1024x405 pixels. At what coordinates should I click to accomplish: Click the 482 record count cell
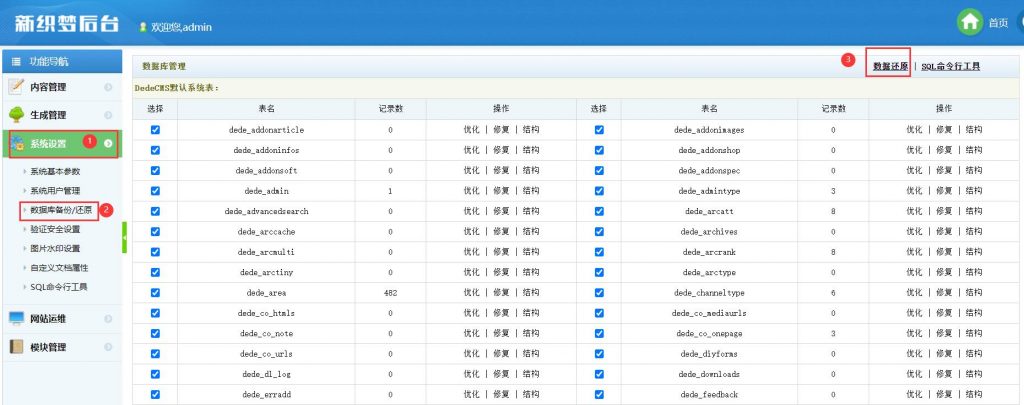pyautogui.click(x=391, y=293)
